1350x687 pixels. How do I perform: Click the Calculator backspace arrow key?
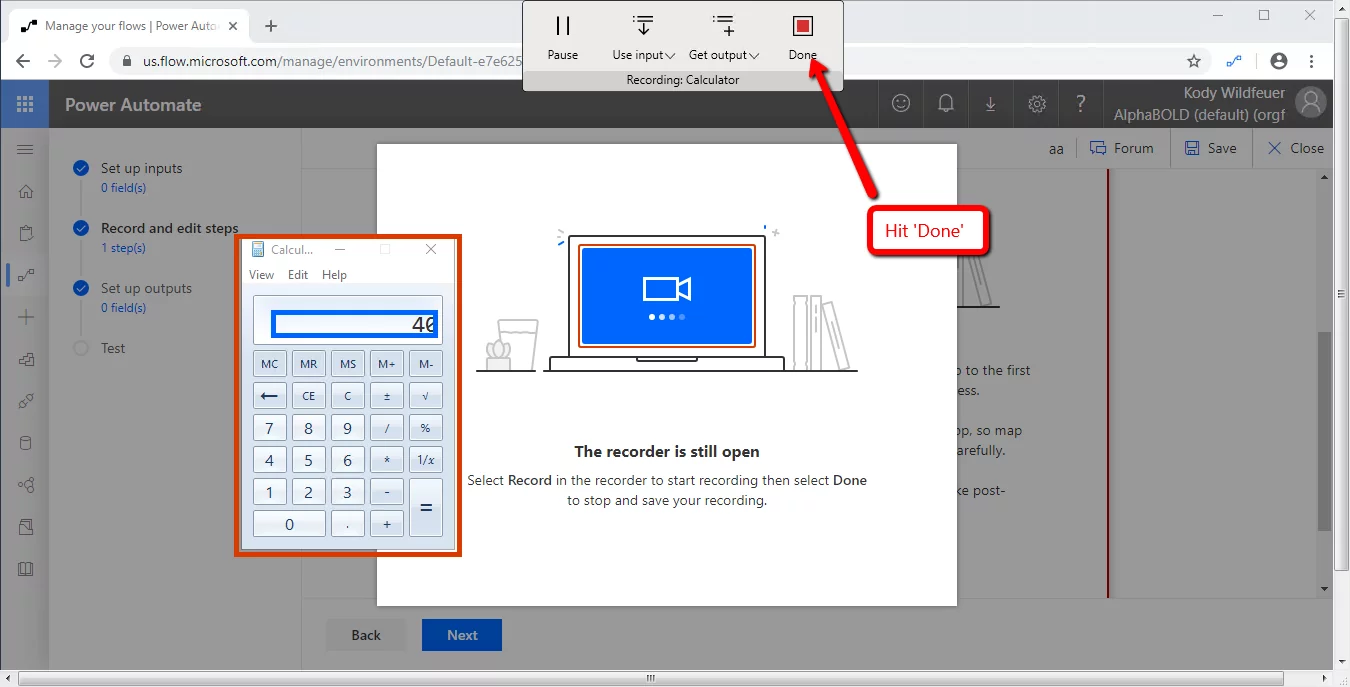269,396
